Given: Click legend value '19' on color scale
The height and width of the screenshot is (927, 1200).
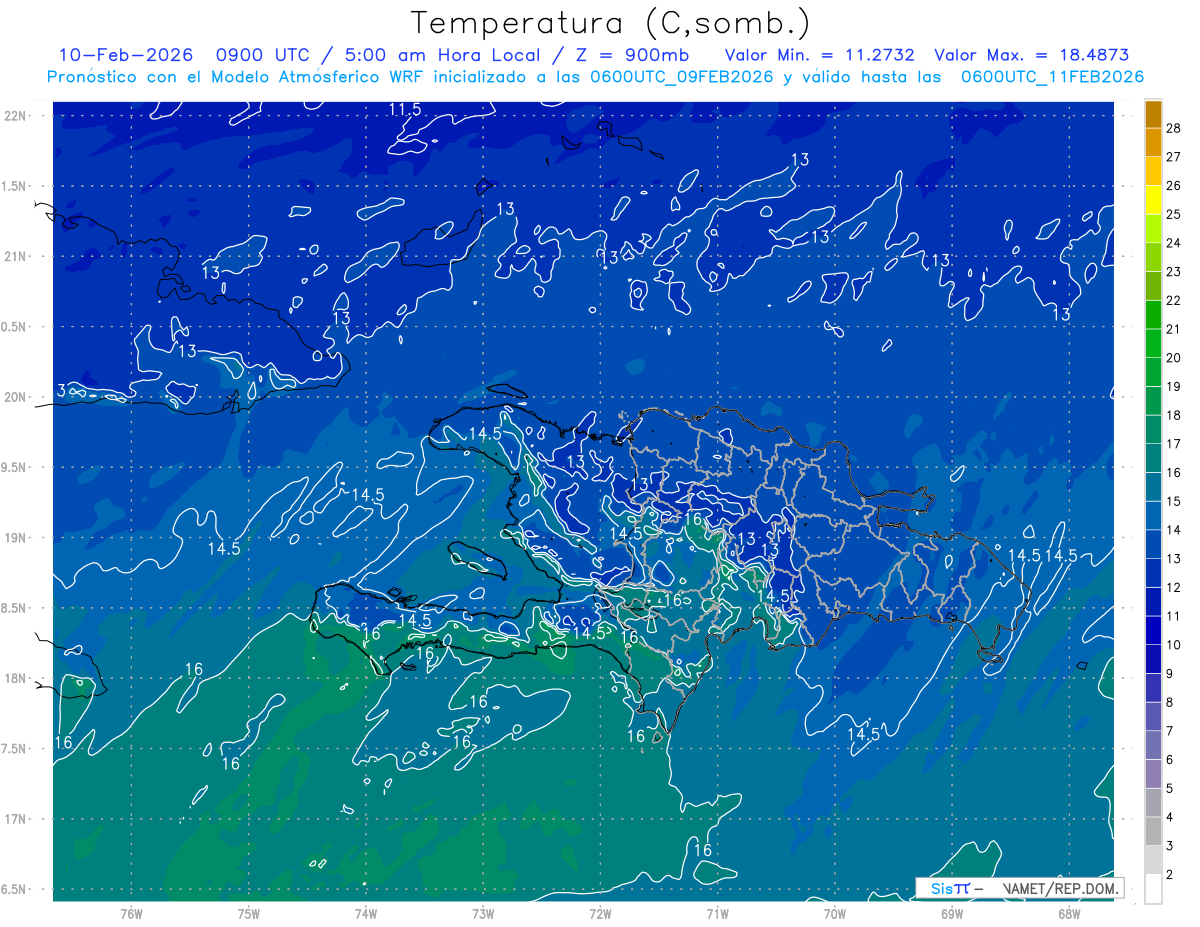Looking at the screenshot, I should pos(1173,386).
